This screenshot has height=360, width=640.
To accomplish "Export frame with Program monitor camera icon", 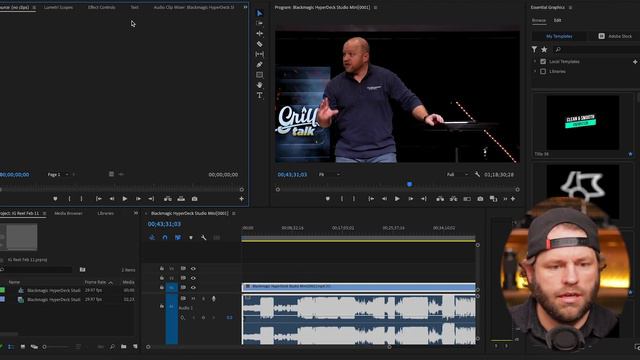I will click(480, 199).
